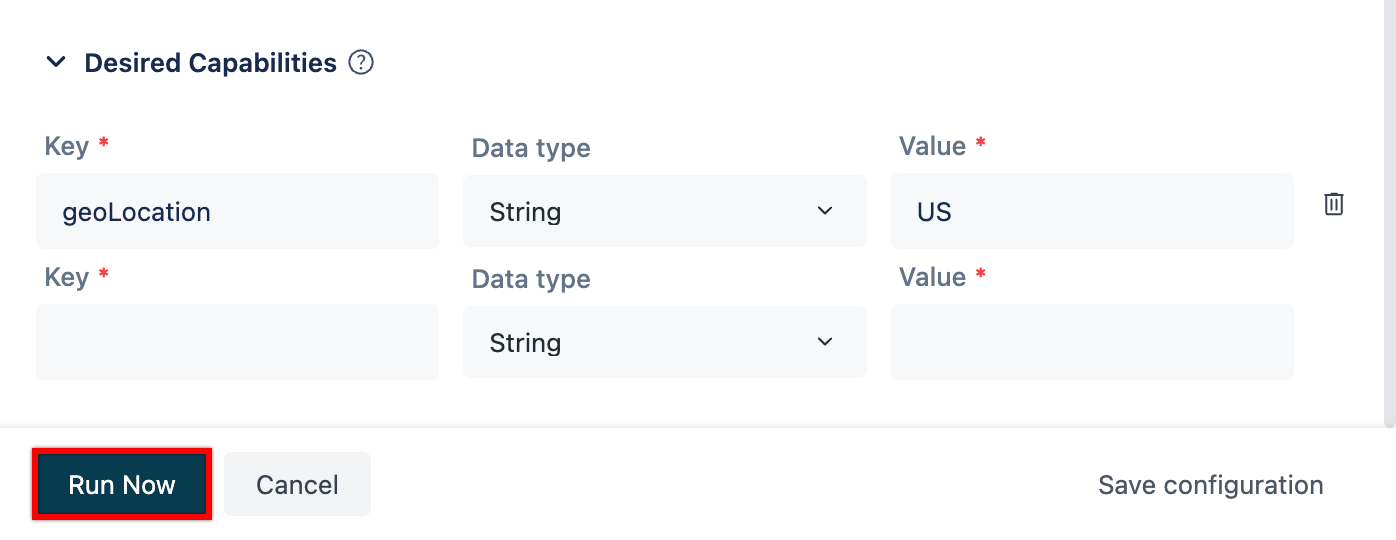
Task: Click the chevron arrow in the second String dropdown
Action: pos(825,342)
